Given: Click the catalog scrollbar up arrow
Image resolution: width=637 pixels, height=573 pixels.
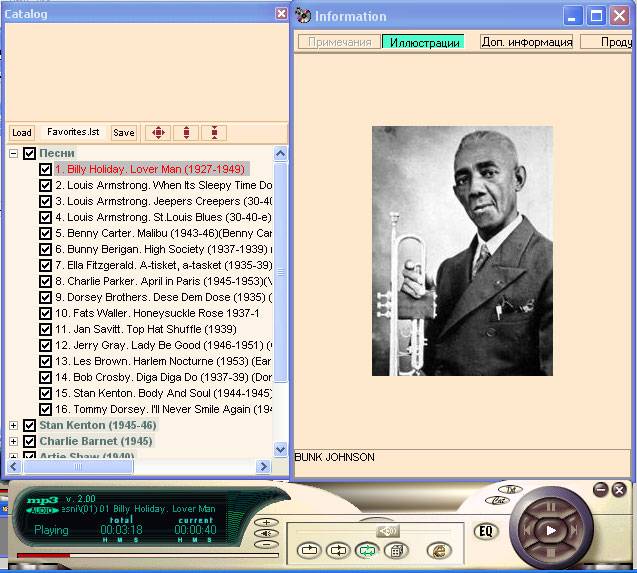Looking at the screenshot, I should coord(280,154).
